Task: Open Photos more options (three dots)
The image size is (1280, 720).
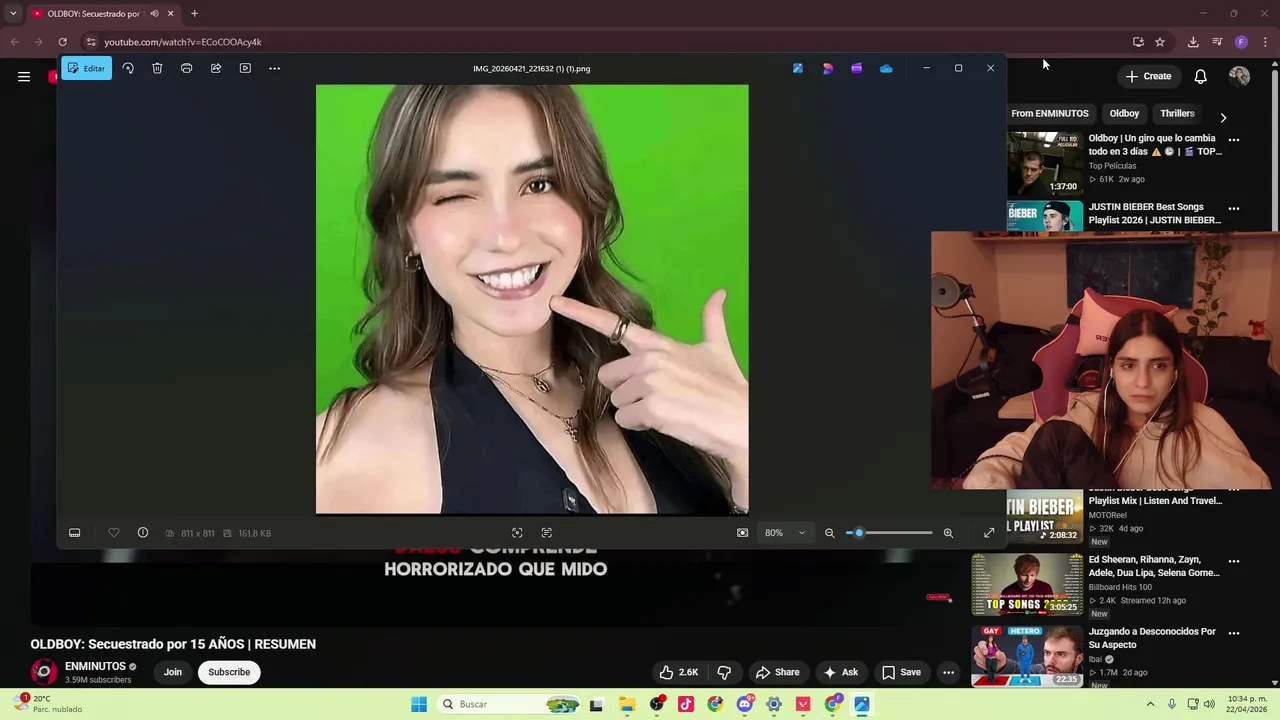Action: click(x=274, y=68)
